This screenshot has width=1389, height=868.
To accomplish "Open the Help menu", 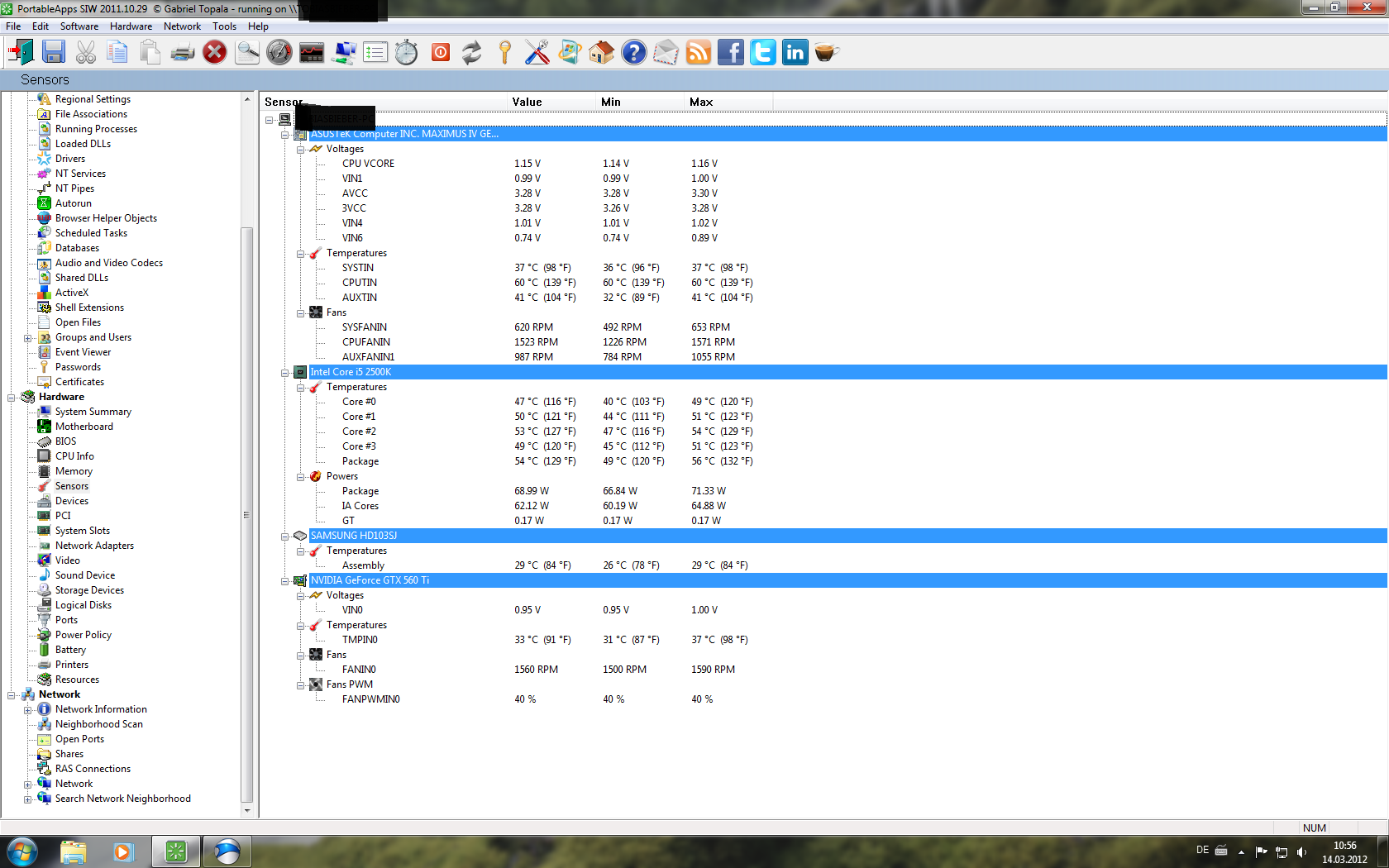I will click(x=258, y=26).
